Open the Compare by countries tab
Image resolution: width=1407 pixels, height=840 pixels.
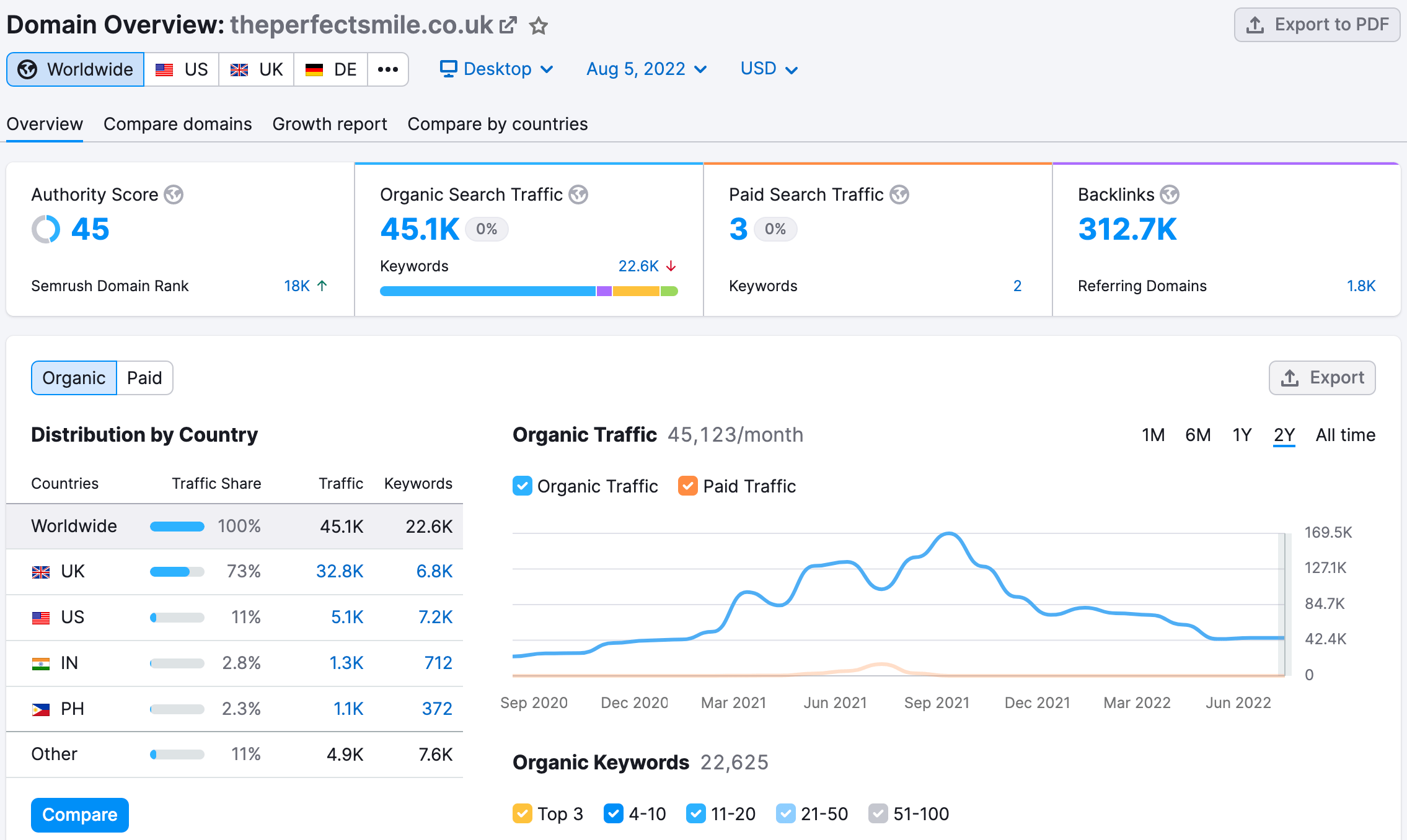pos(498,124)
